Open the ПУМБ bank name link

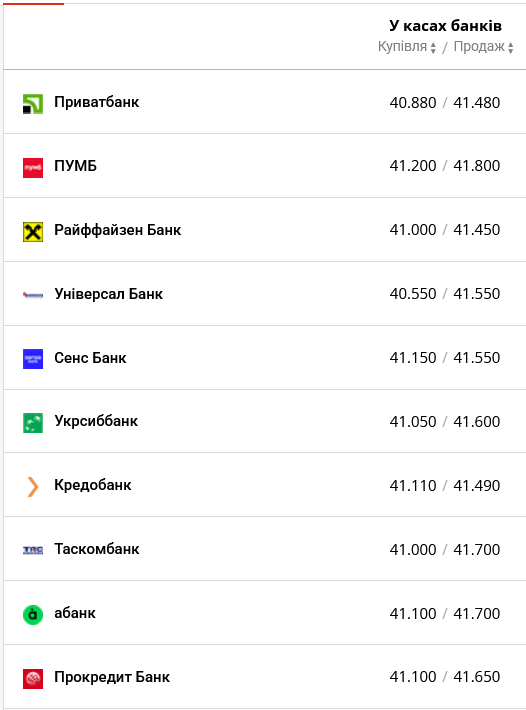(76, 166)
